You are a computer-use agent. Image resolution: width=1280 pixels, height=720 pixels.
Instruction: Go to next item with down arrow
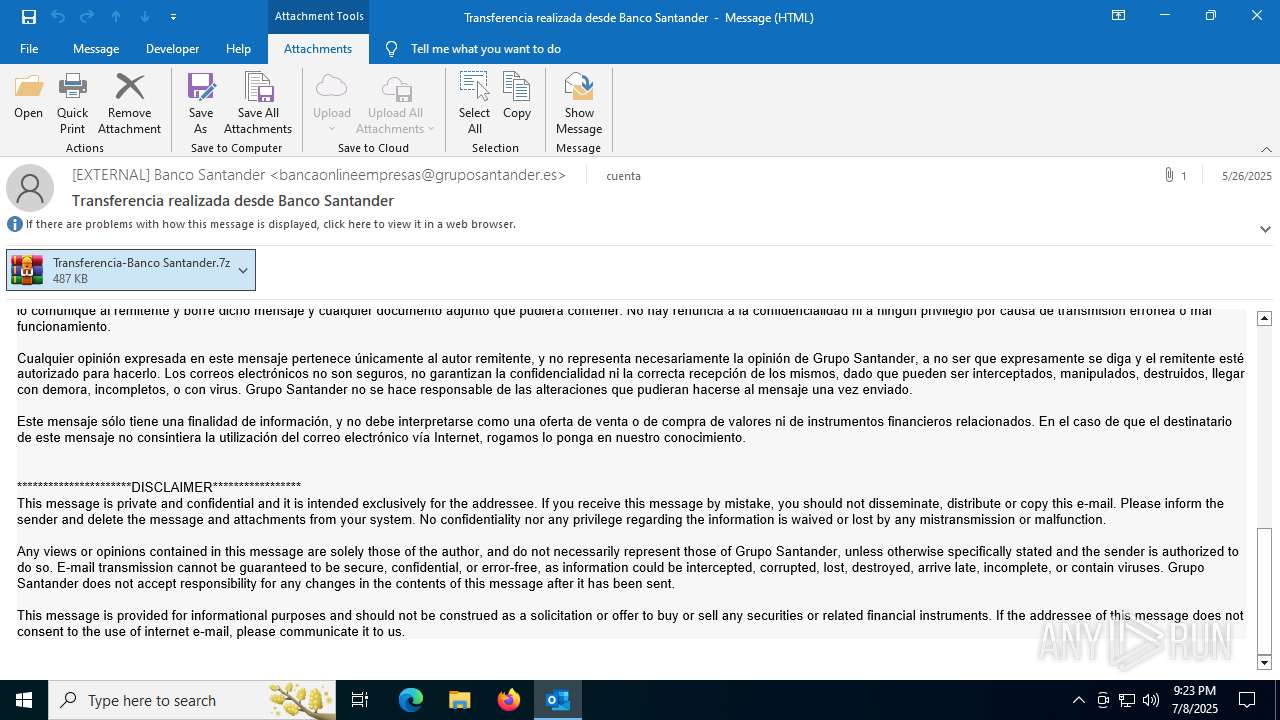click(145, 16)
